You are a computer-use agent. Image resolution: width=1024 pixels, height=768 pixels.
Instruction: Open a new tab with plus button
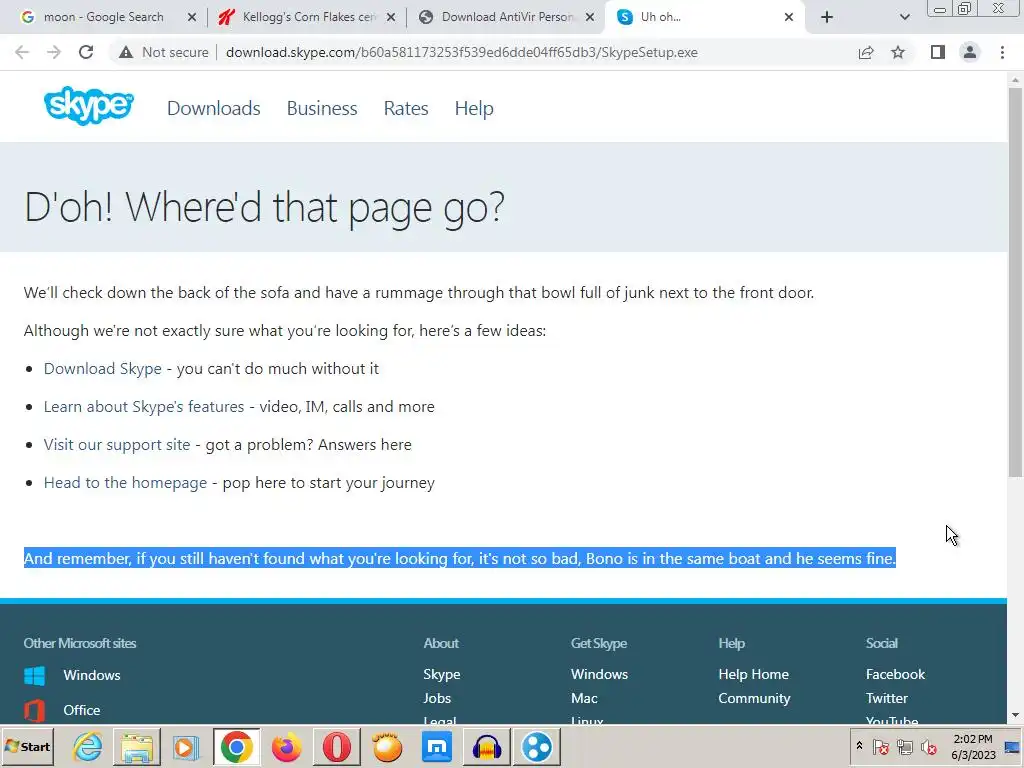tap(827, 17)
